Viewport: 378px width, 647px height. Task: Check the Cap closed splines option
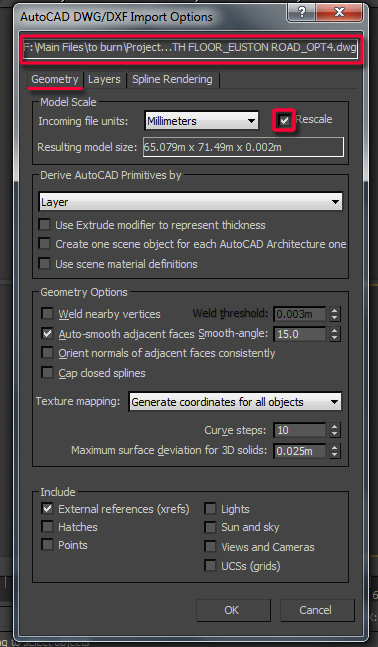[x=47, y=373]
